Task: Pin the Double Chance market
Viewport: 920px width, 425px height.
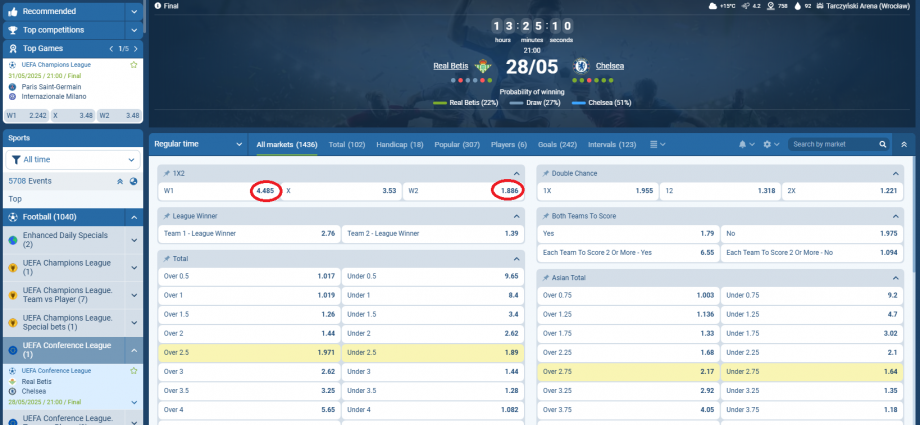Action: [x=546, y=174]
